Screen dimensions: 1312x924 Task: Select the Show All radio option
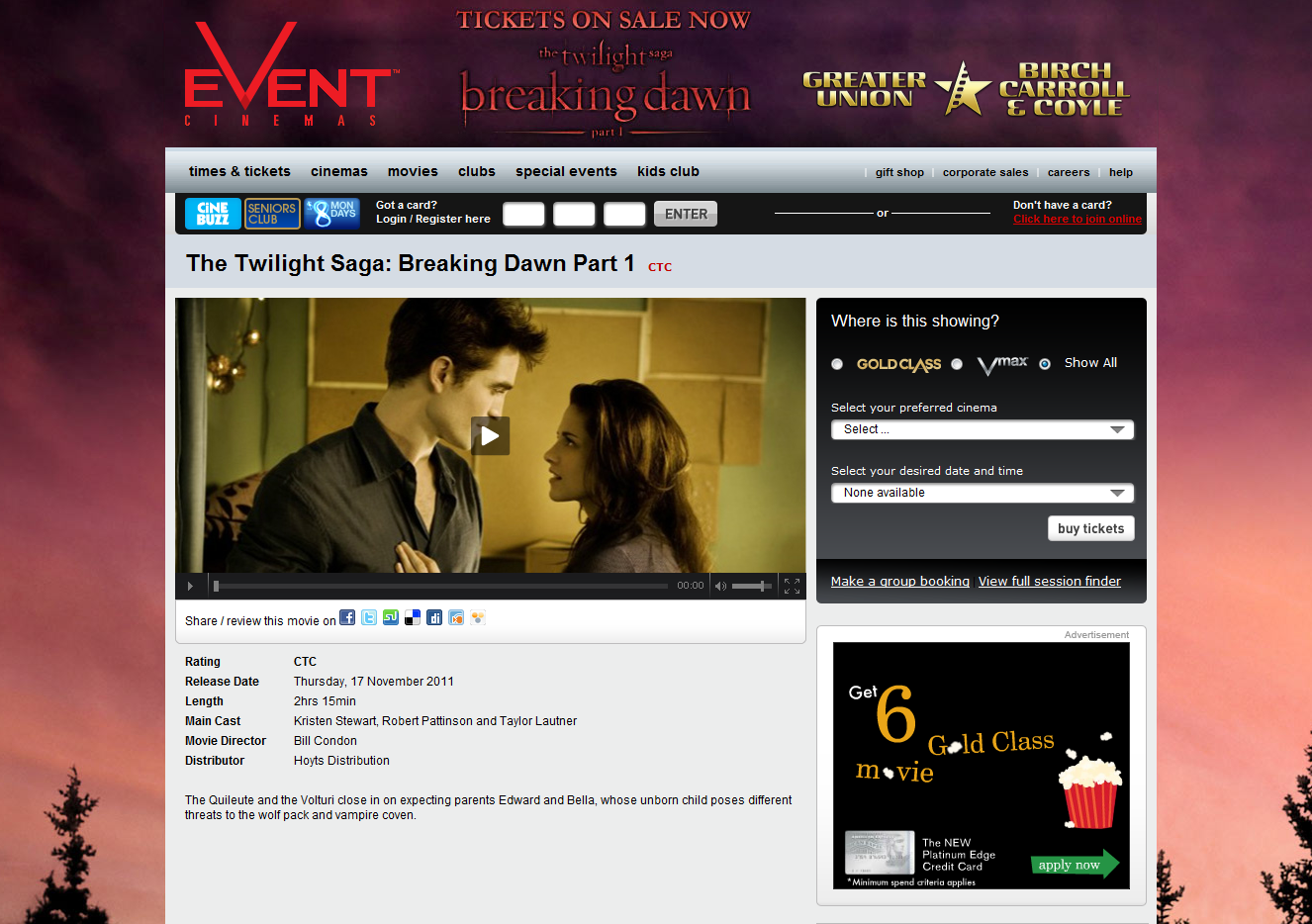1045,364
